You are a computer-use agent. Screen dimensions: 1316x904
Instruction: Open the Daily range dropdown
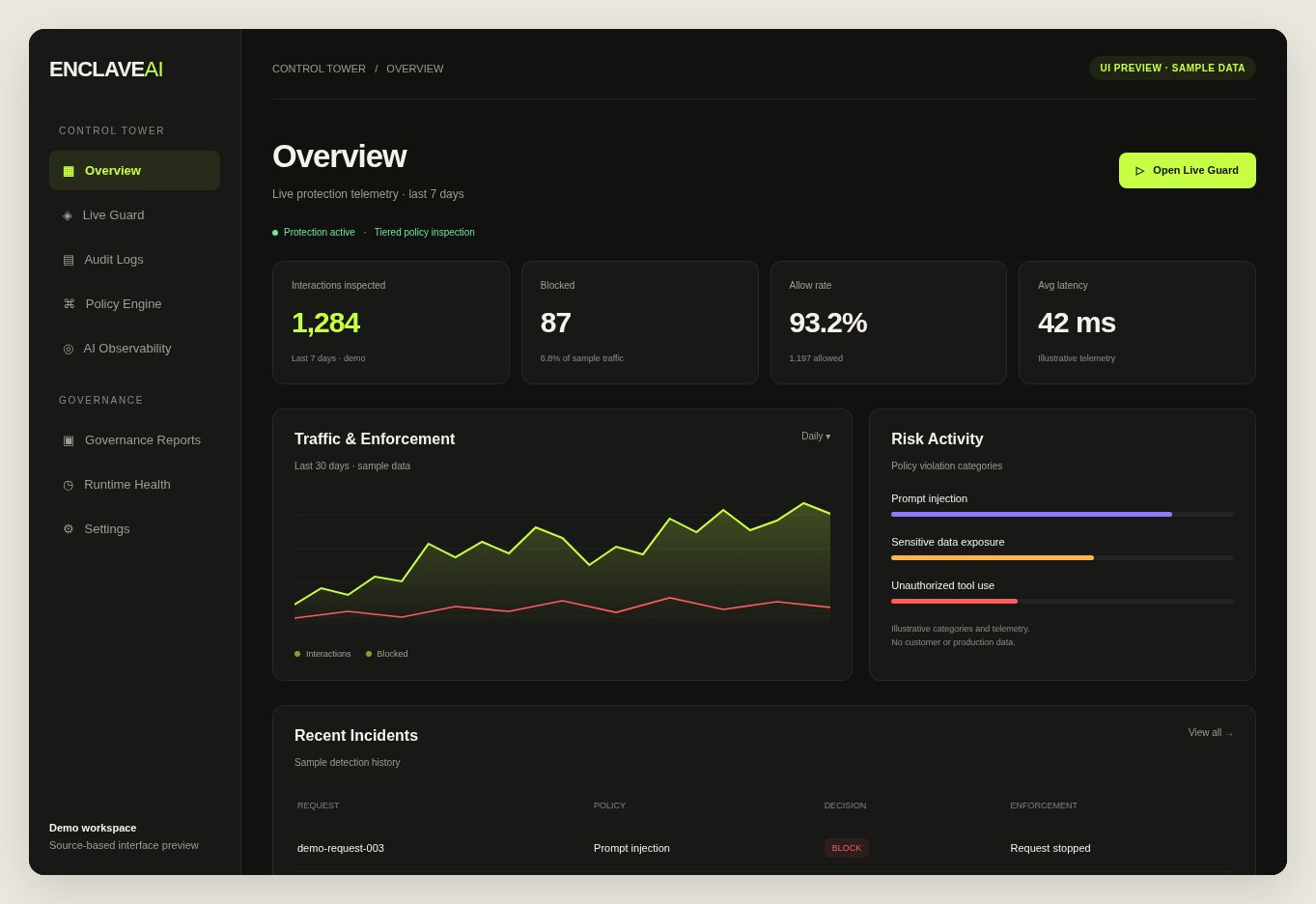click(816, 437)
